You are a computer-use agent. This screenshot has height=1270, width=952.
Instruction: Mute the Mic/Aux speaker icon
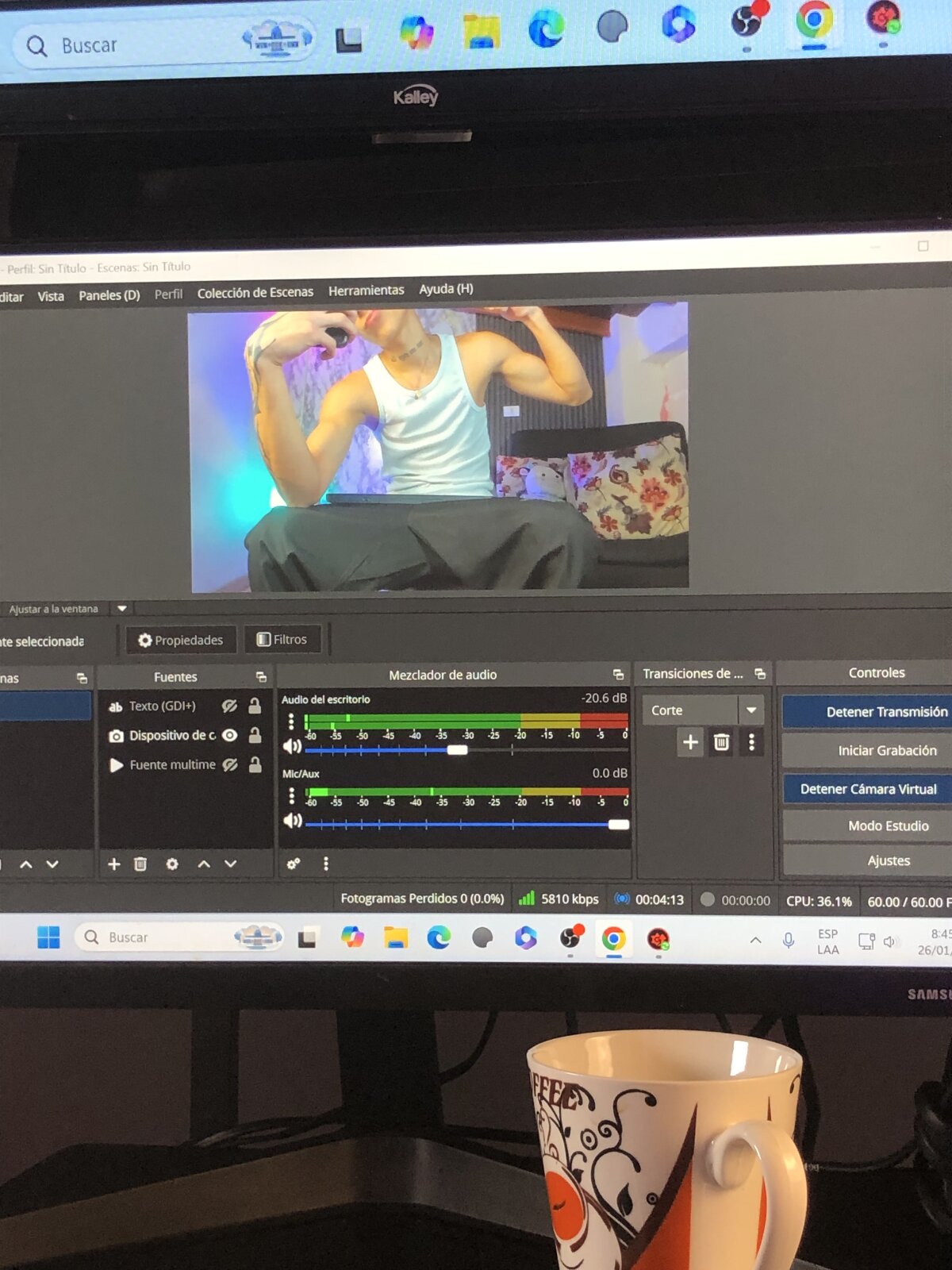(293, 821)
